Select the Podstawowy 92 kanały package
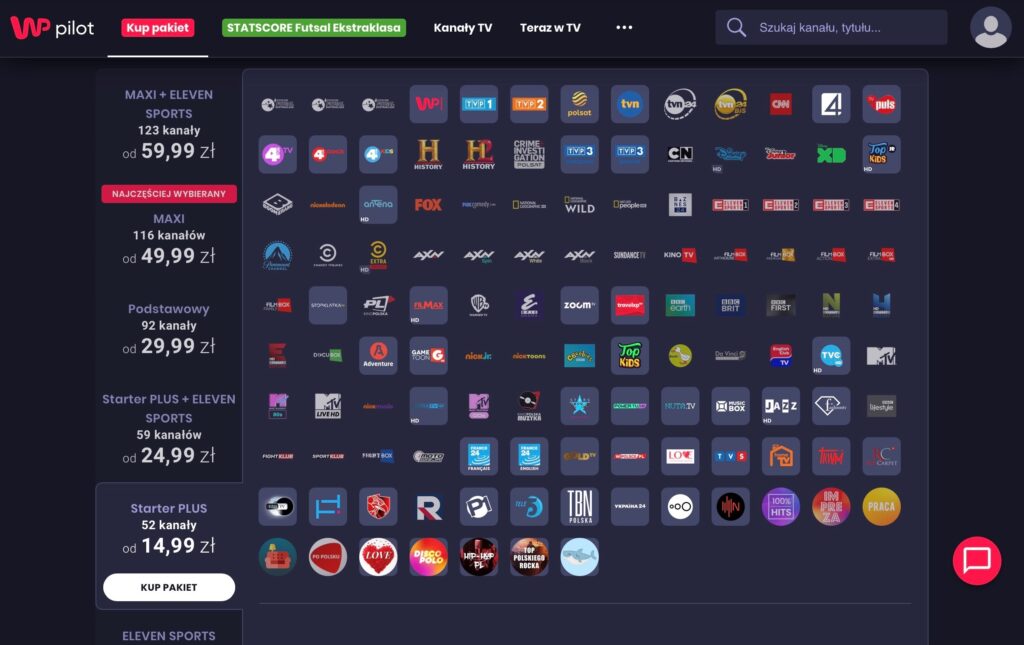This screenshot has height=645, width=1024. pos(168,328)
